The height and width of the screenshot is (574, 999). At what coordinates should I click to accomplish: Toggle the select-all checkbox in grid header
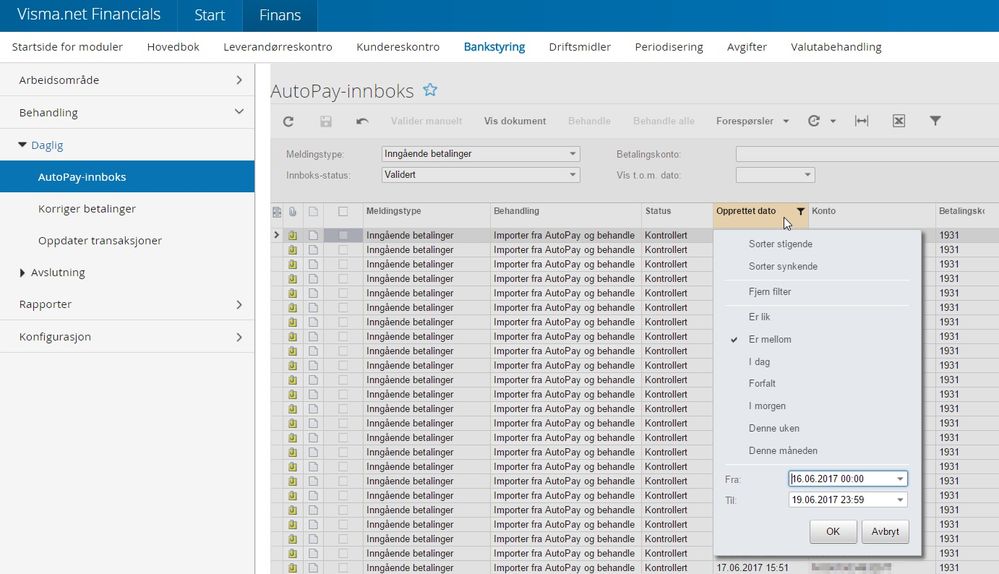(343, 212)
